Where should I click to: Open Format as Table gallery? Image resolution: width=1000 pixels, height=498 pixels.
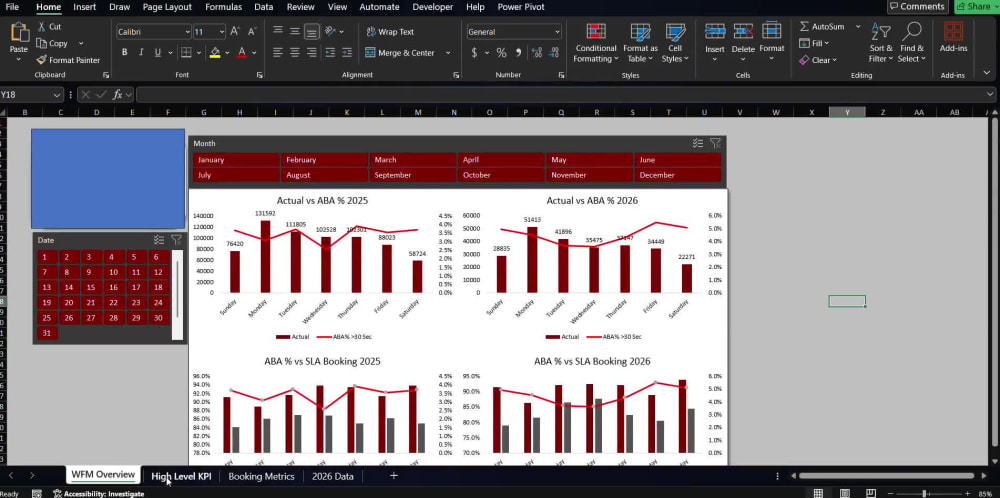pos(640,43)
